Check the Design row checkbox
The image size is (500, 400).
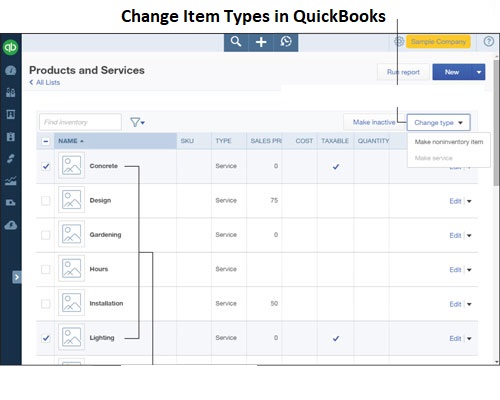(46, 201)
